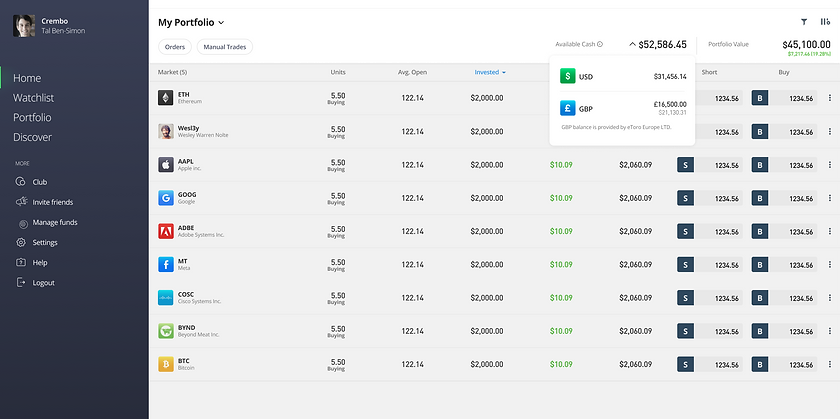Click the Available Cash info icon
The image size is (840, 419).
[600, 44]
